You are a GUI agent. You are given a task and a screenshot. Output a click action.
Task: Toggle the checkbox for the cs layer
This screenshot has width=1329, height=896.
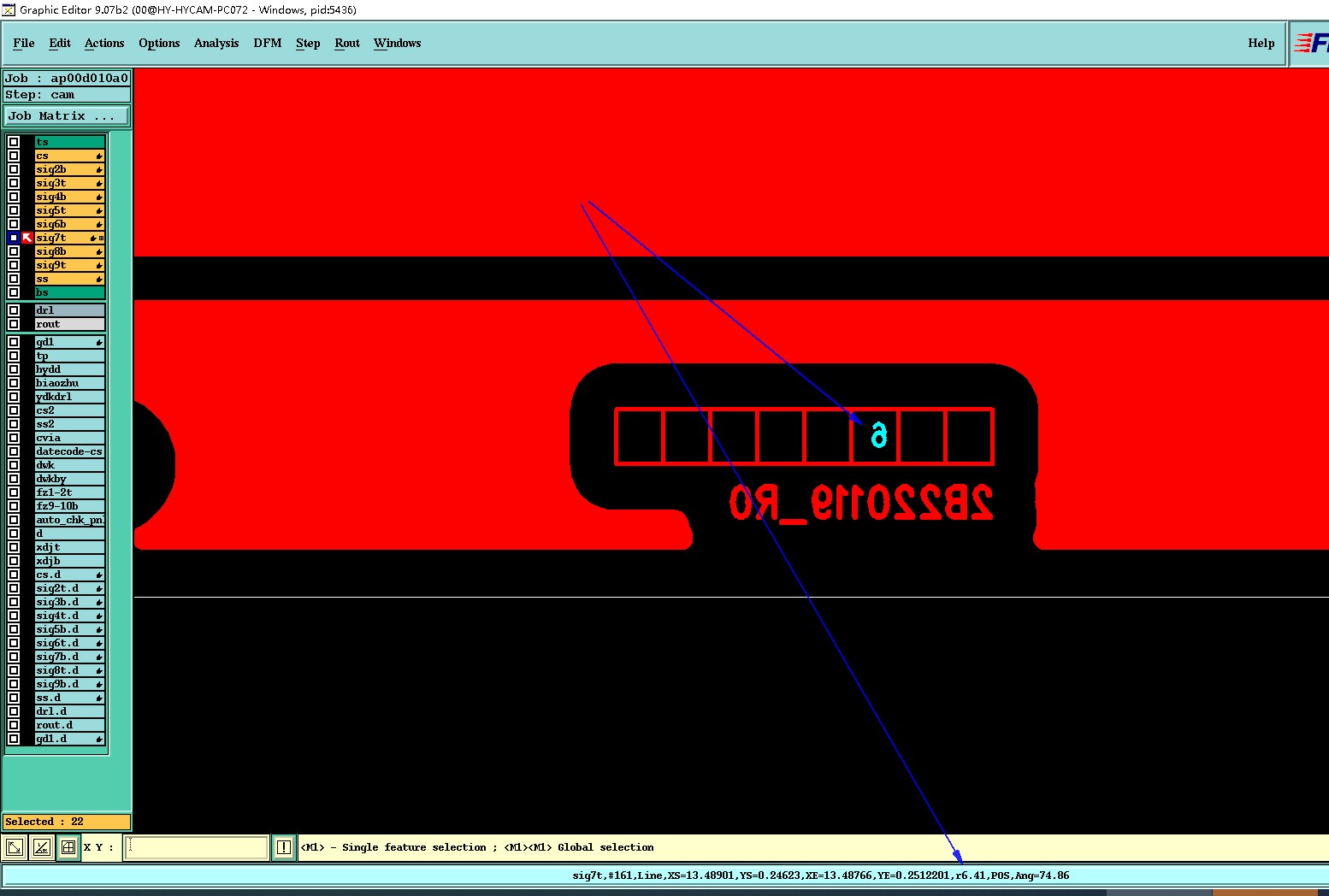(x=14, y=156)
